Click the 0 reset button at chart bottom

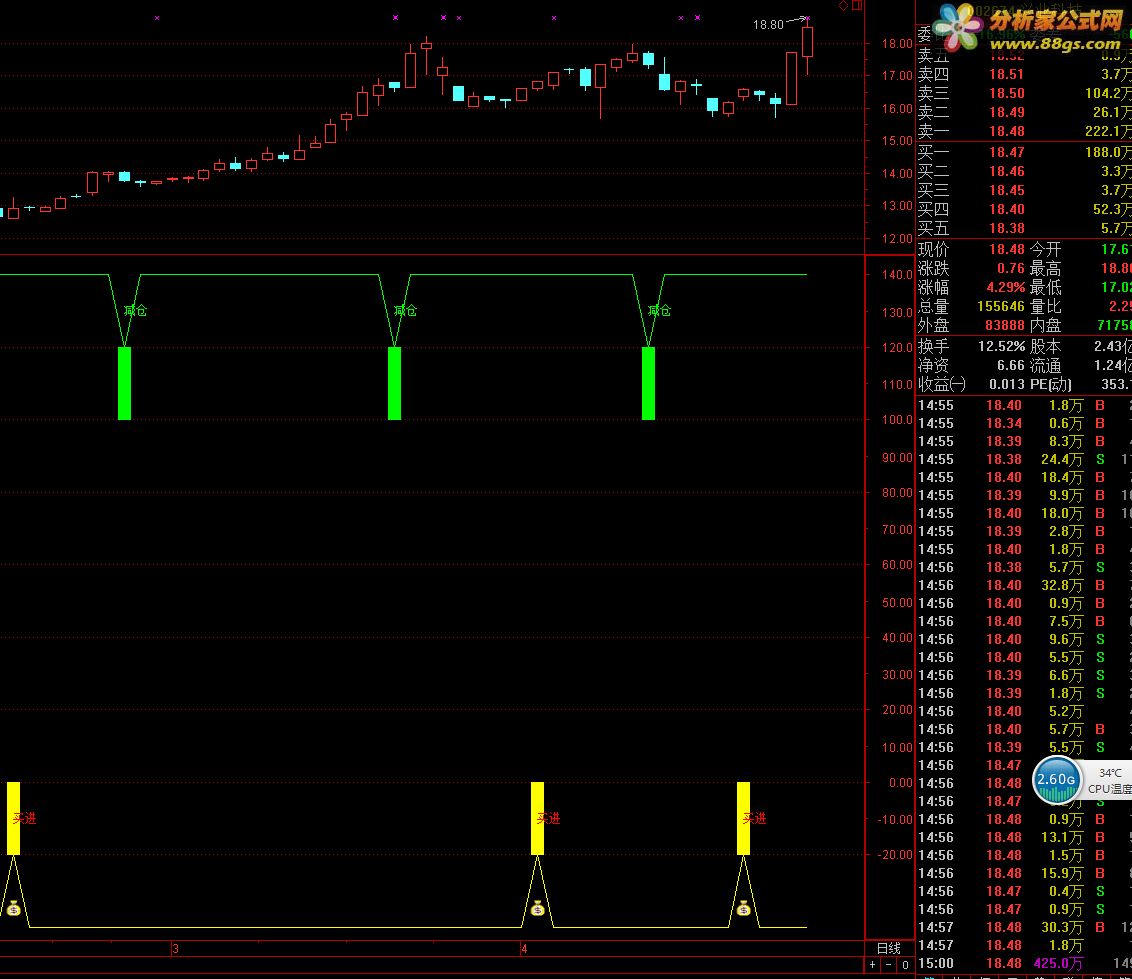pos(905,965)
